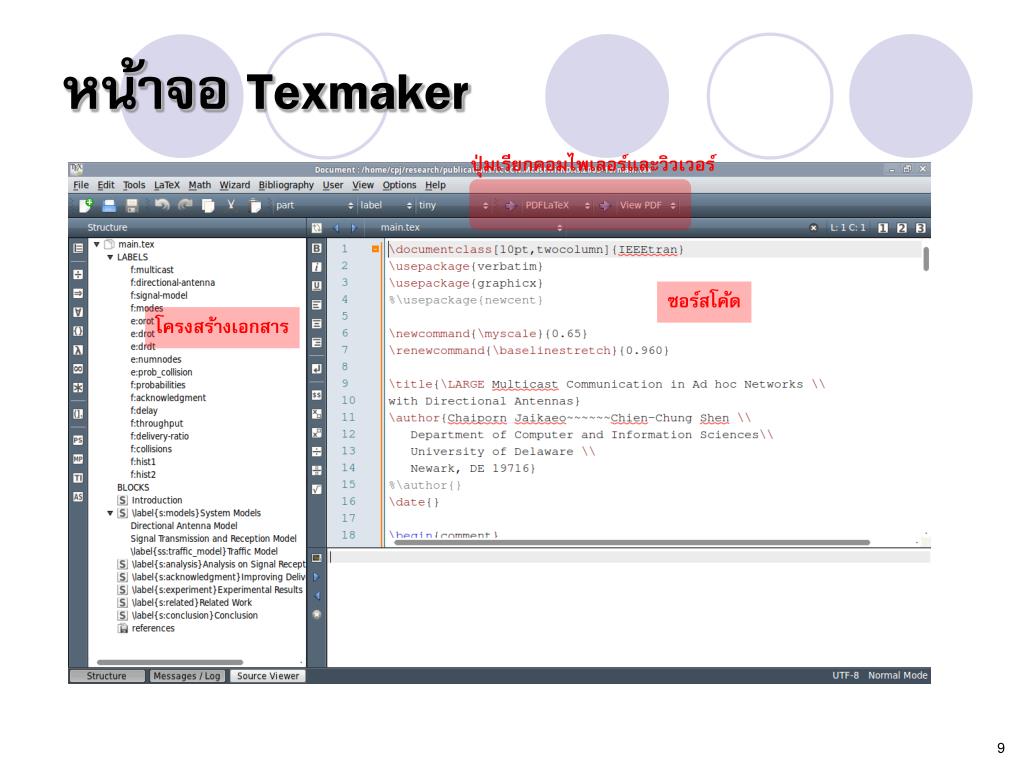This screenshot has height=768, width=1024.
Task: Open the Greek letters (lambda) panel
Action: pyautogui.click(x=78, y=350)
